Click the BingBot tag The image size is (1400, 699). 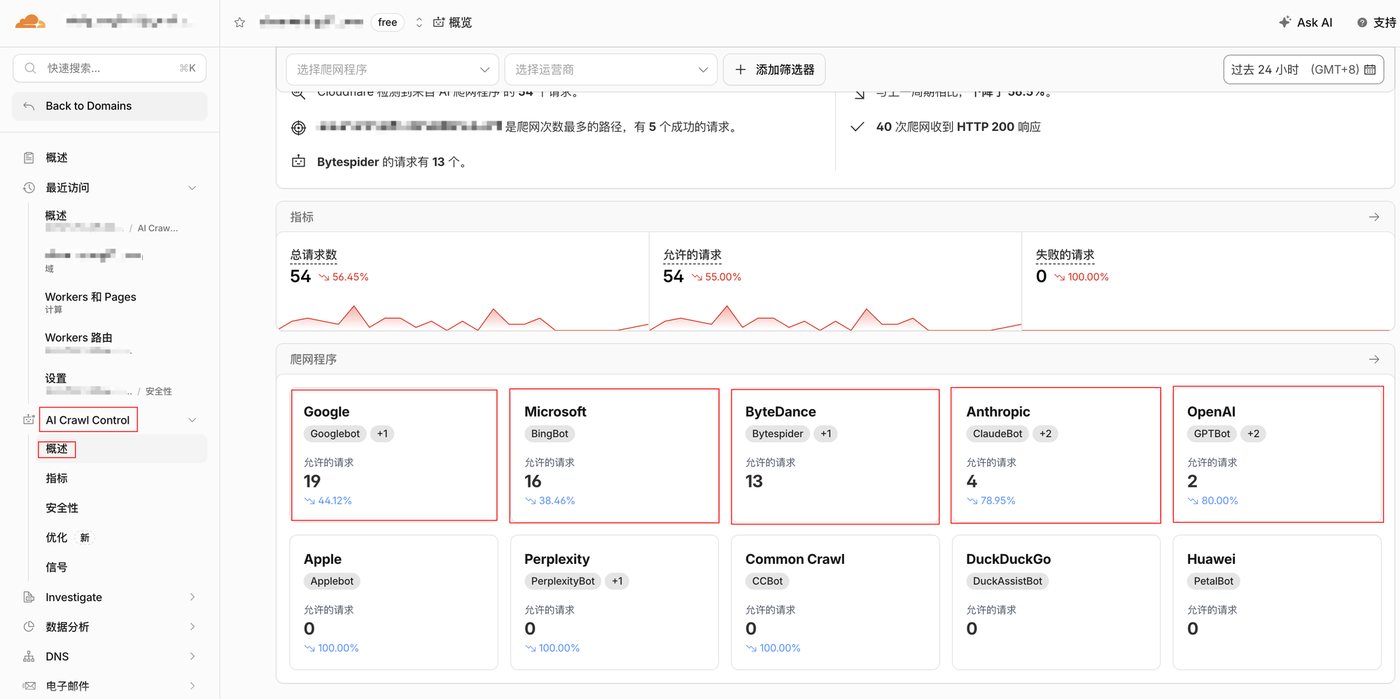[549, 434]
